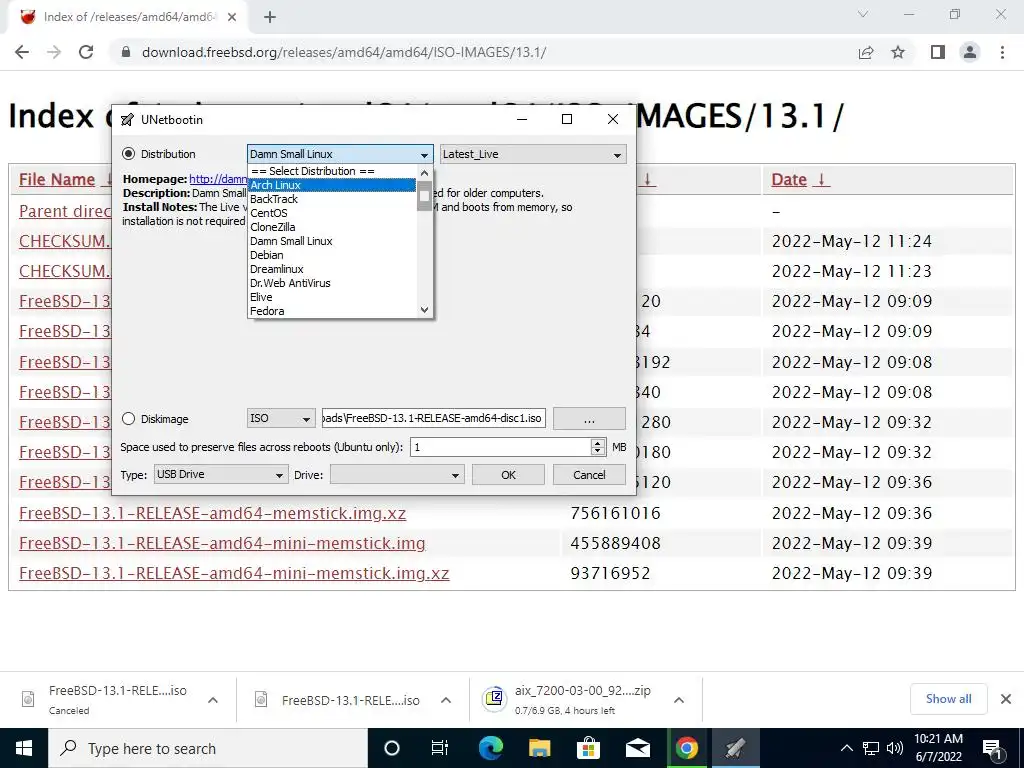Open Chrome three-dot menu
This screenshot has width=1024, height=768.
click(1002, 52)
